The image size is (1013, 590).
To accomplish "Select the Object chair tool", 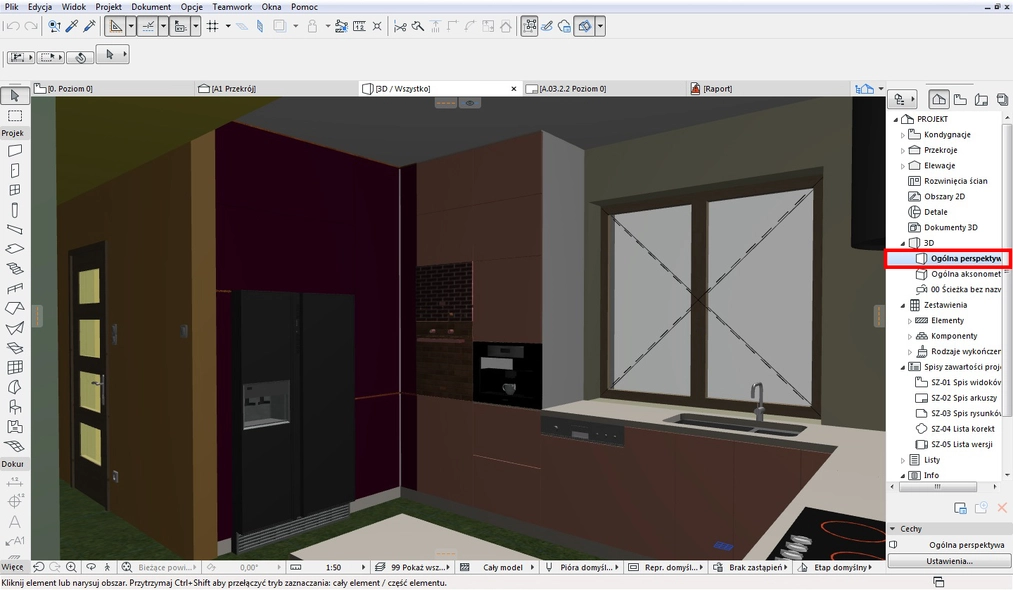I will point(14,406).
